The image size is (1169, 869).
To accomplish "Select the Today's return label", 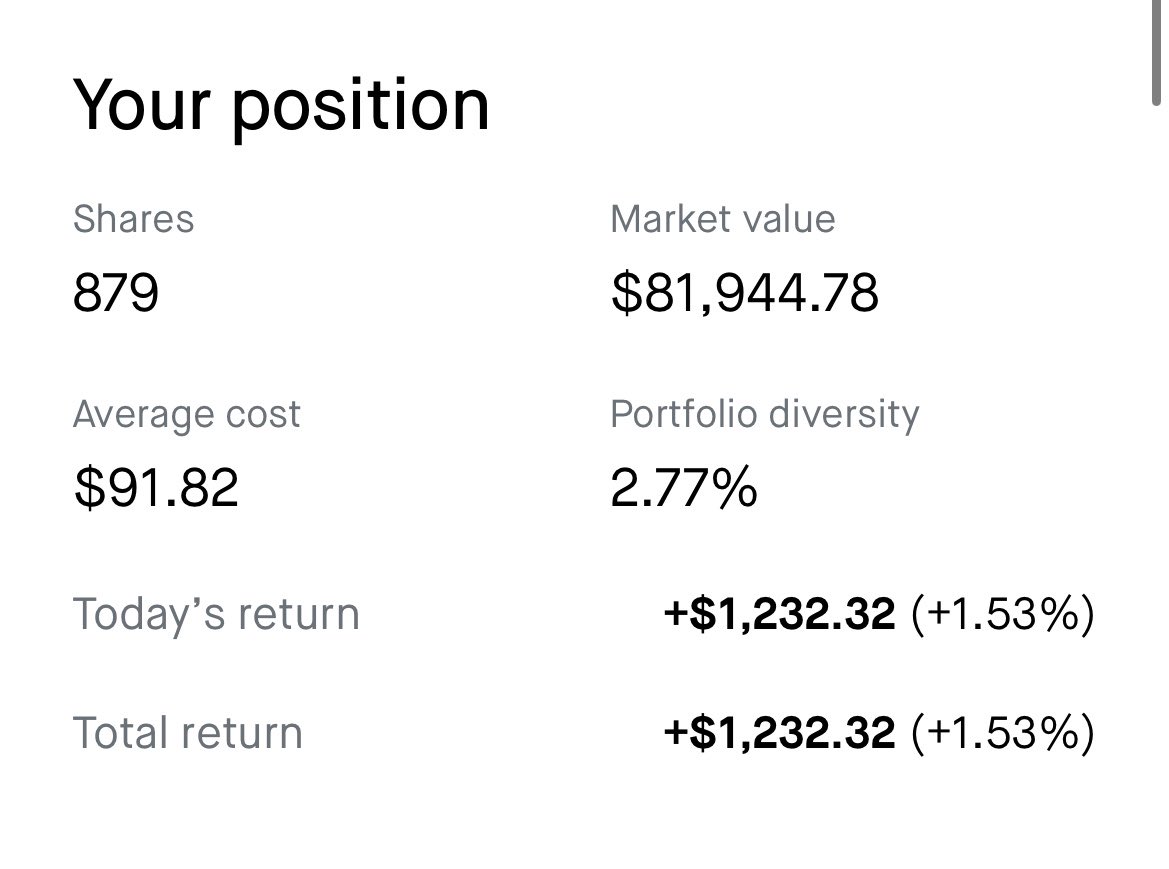I will 216,614.
